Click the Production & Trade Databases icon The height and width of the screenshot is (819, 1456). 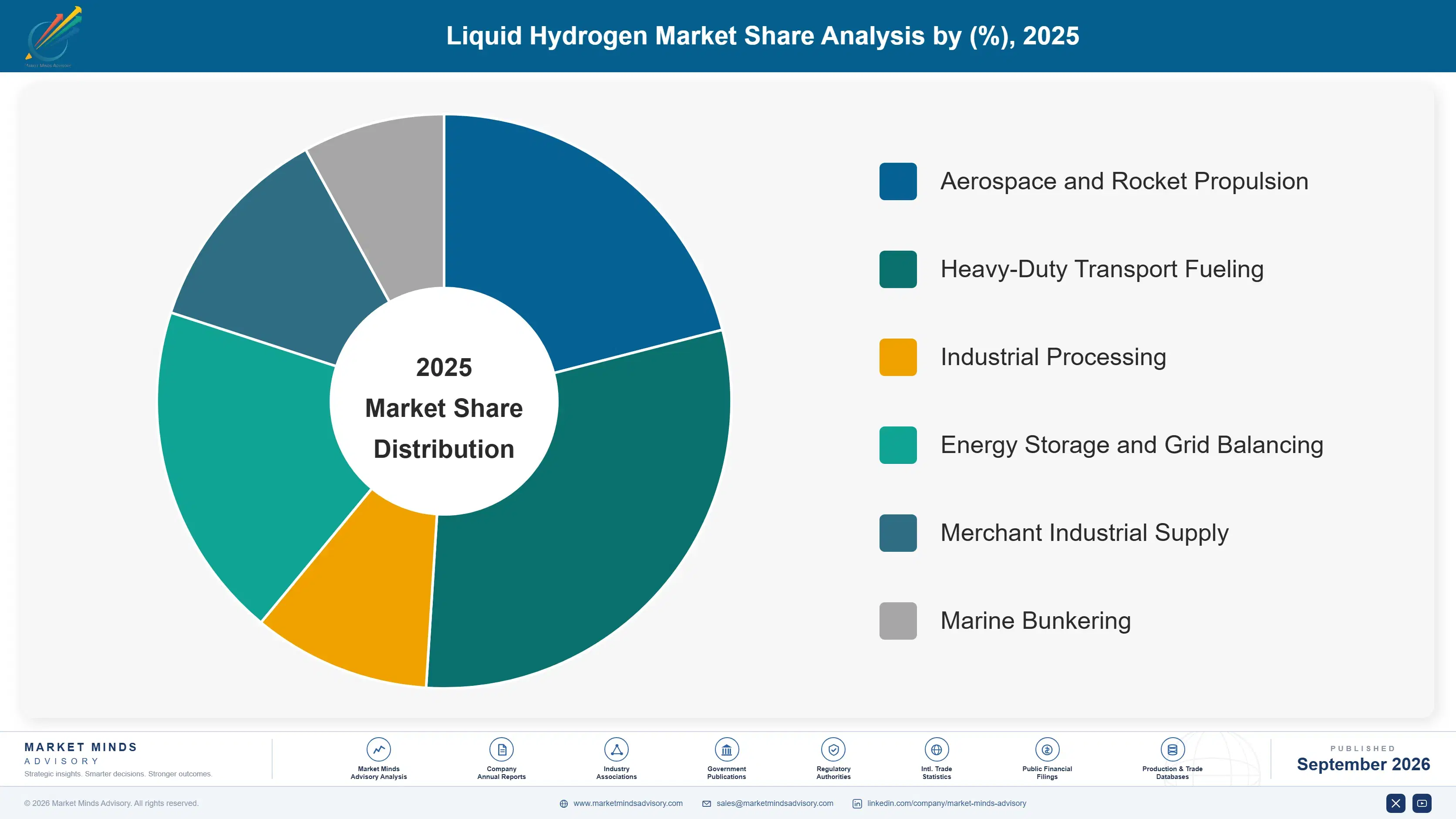tap(1172, 749)
